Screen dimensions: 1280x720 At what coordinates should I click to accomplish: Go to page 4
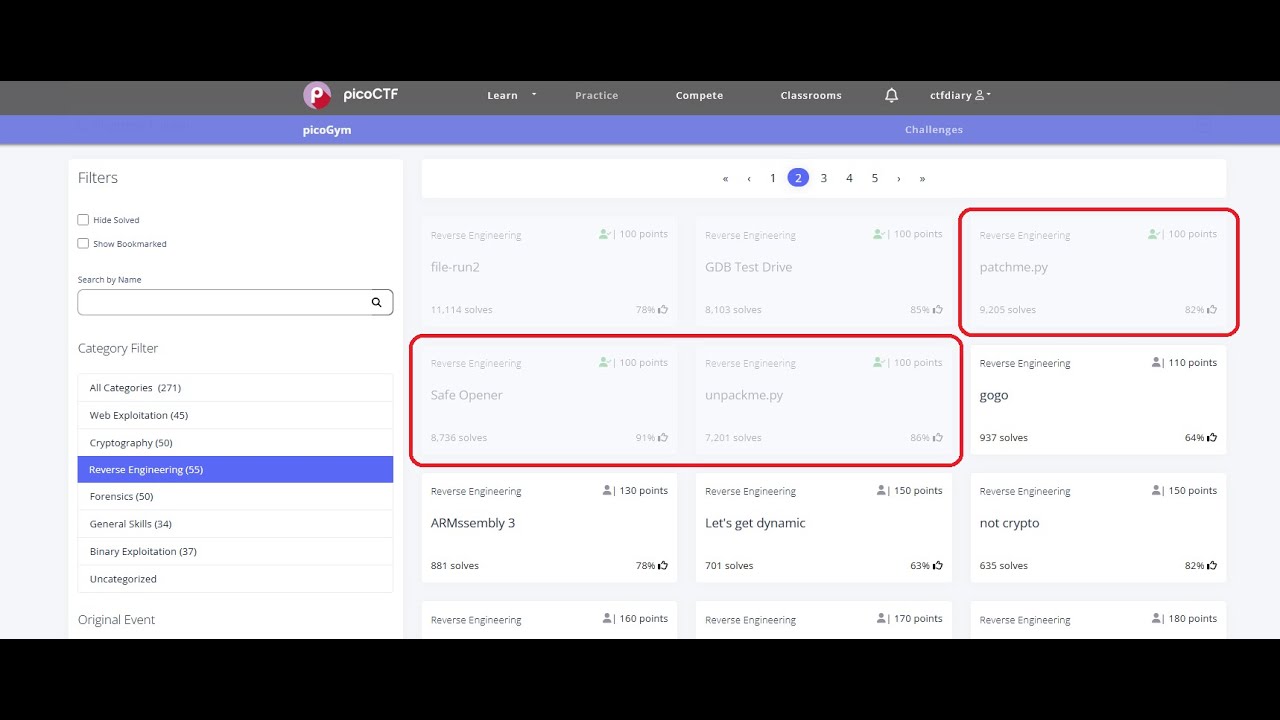849,178
